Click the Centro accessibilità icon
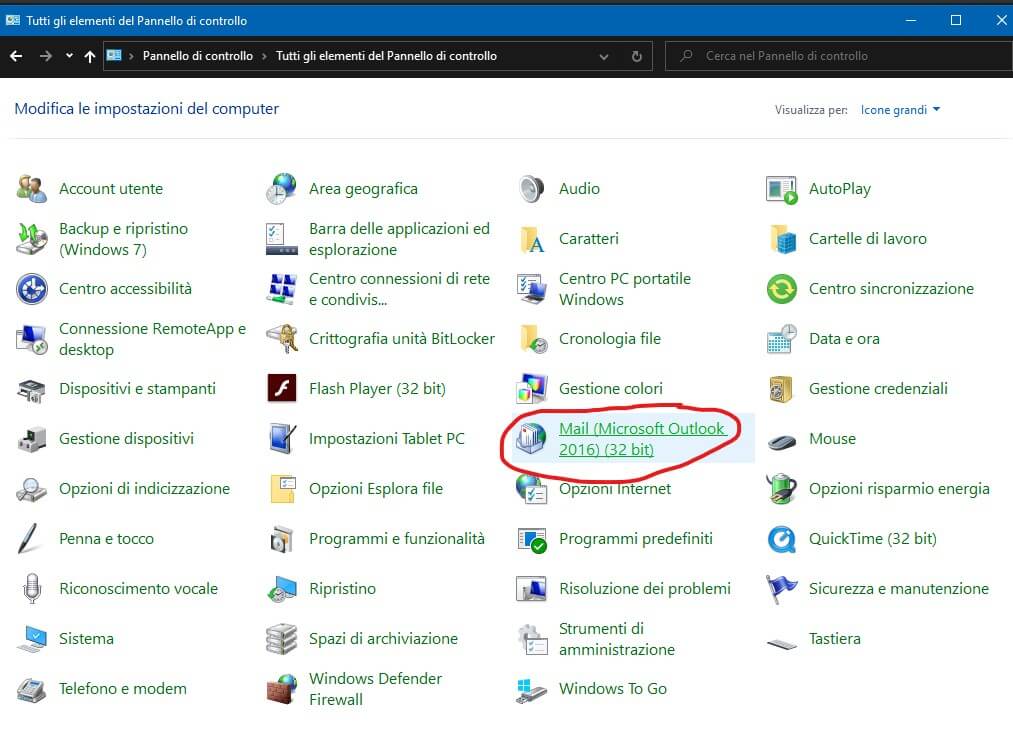 click(32, 289)
